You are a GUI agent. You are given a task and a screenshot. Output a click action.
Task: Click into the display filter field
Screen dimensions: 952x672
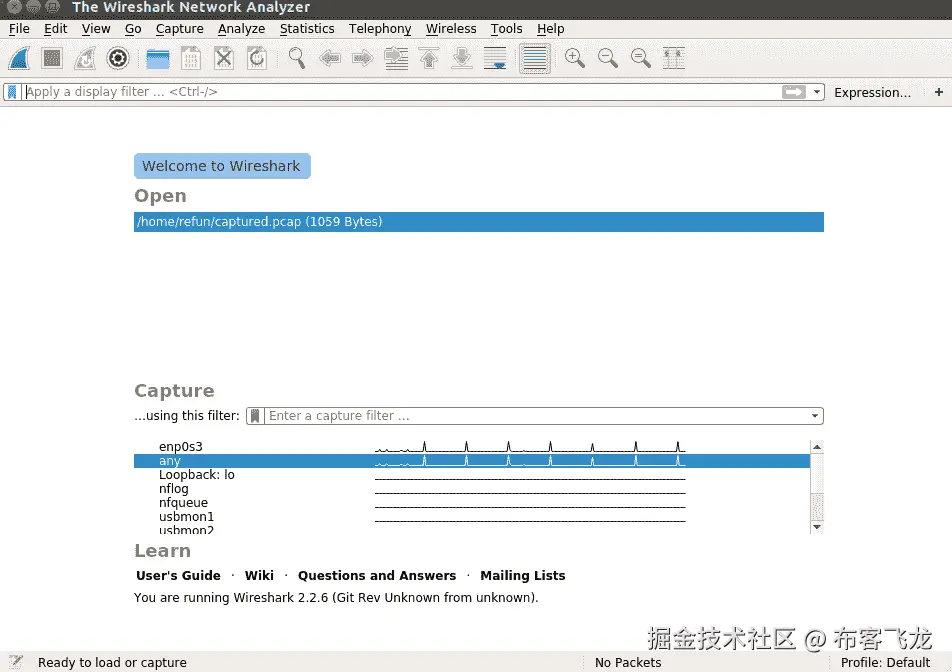(402, 92)
